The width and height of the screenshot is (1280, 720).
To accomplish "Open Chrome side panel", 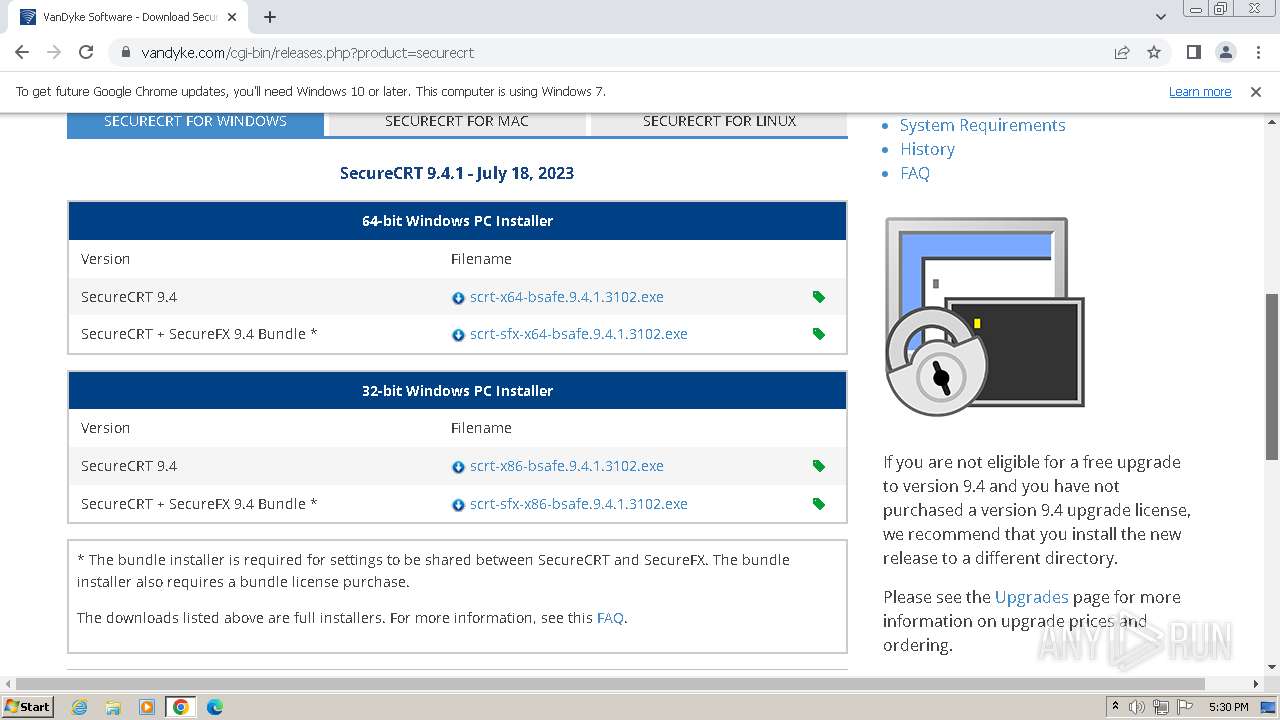I will coord(1193,52).
